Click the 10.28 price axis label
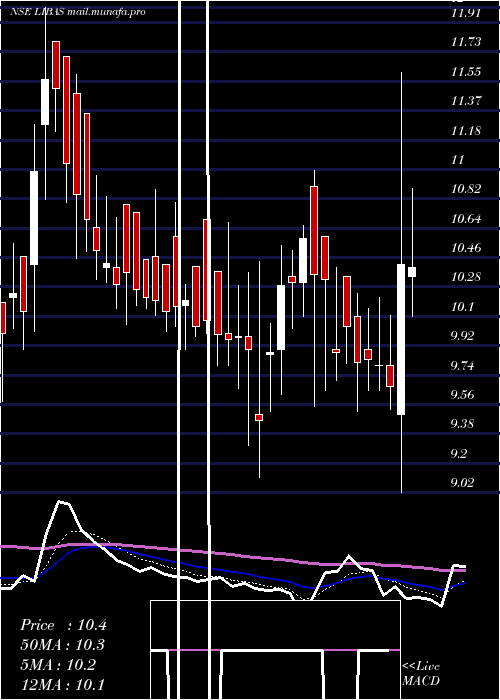 click(466, 277)
